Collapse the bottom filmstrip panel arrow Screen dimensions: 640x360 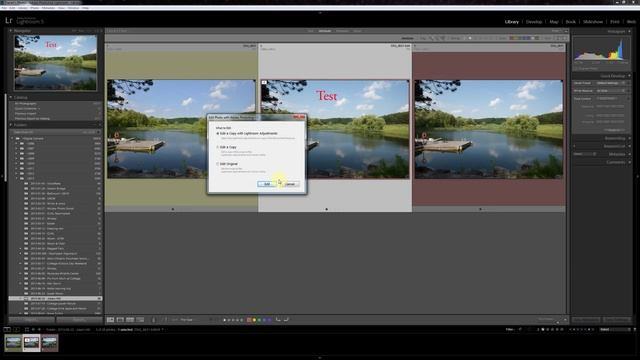coord(320,358)
